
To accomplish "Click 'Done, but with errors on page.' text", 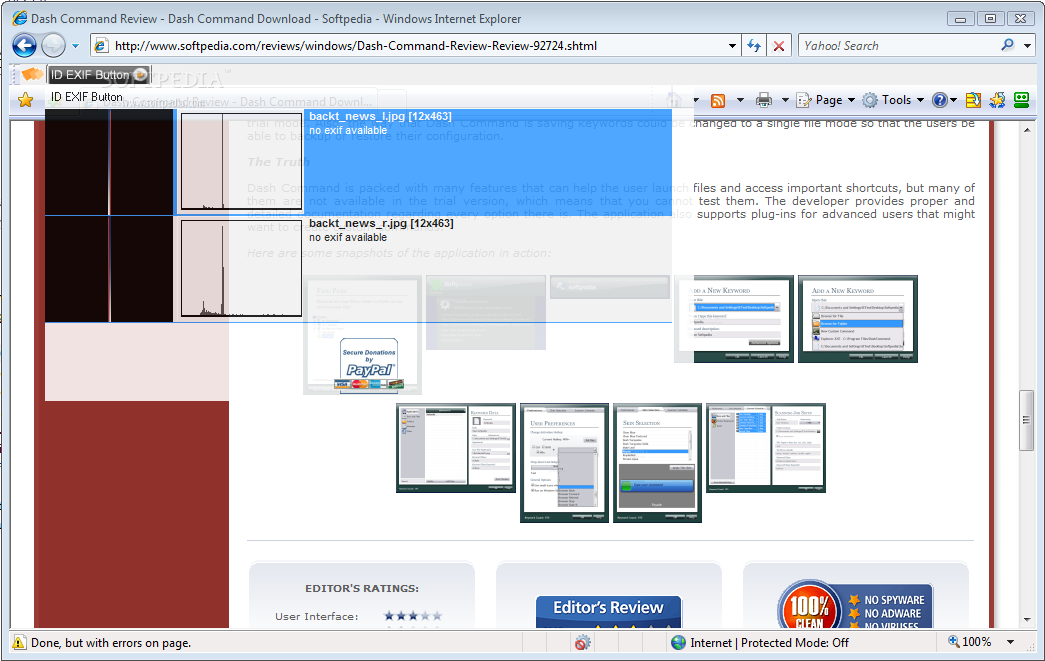I will click(x=111, y=643).
